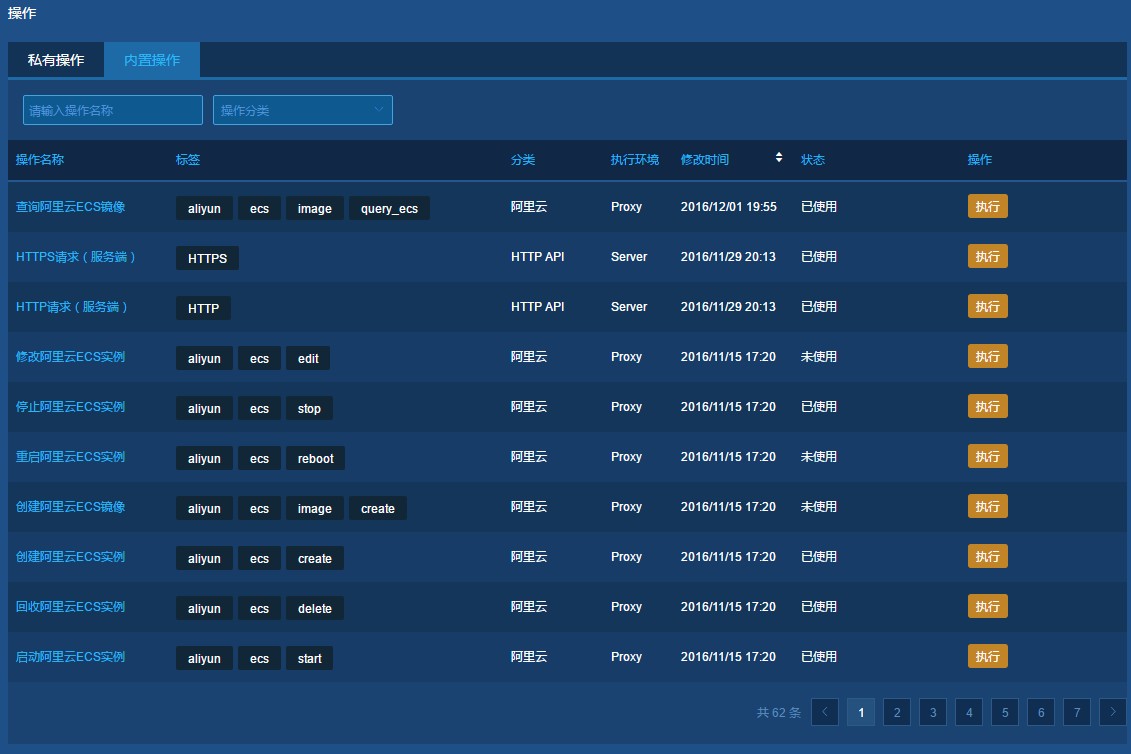Go to page 4

[969, 712]
